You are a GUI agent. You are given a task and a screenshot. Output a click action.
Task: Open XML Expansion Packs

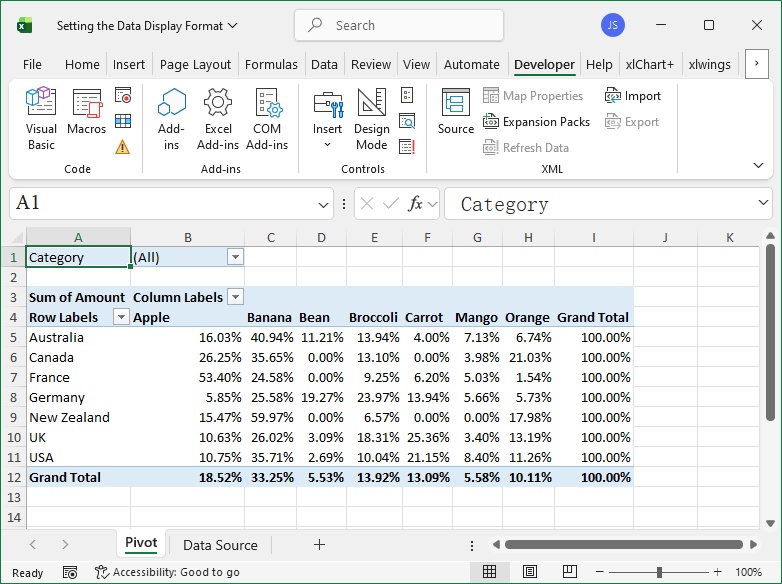536,122
